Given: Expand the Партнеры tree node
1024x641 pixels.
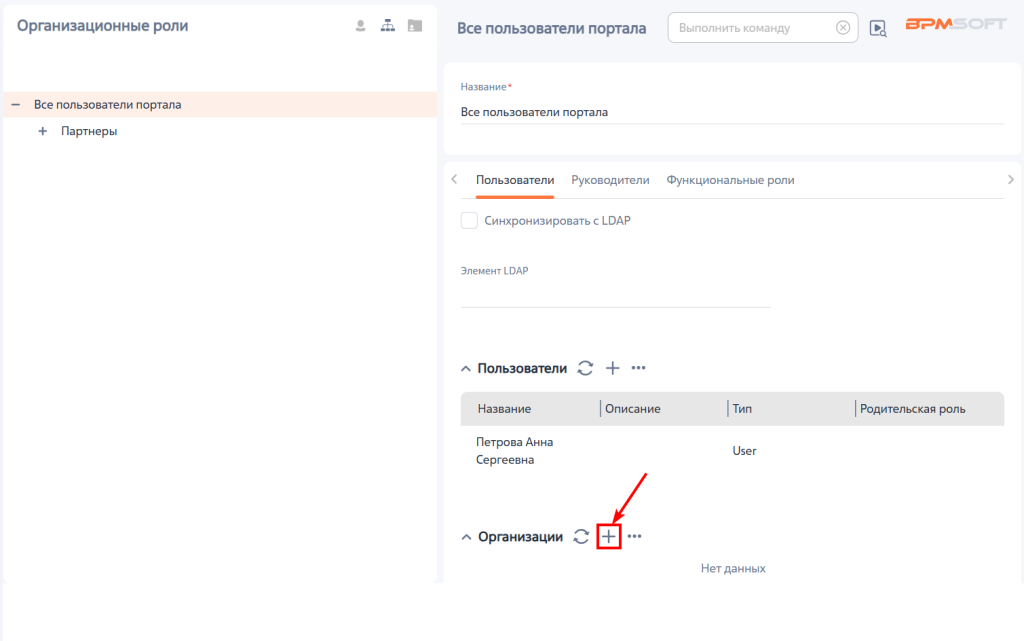Looking at the screenshot, I should [x=42, y=131].
